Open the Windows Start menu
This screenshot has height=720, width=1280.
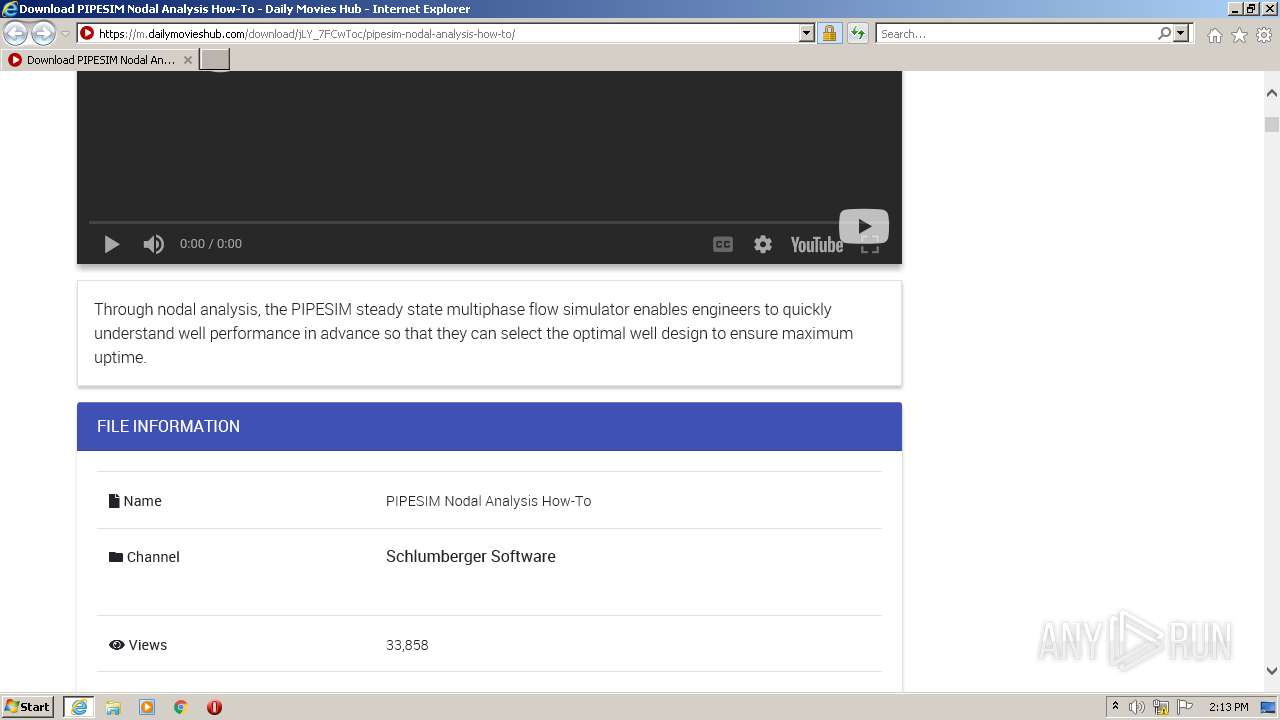[x=28, y=707]
